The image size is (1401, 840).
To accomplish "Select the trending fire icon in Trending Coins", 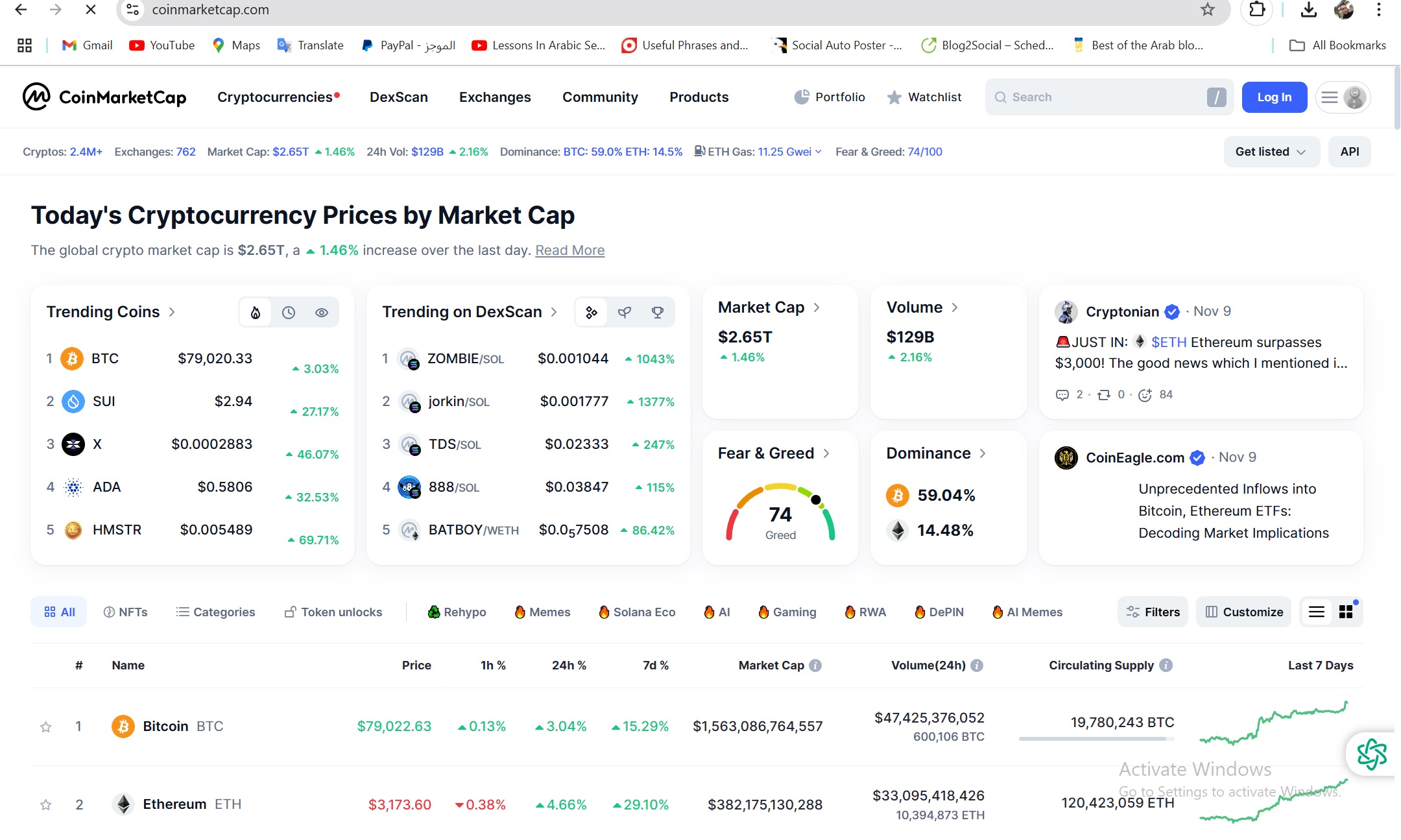I will pos(256,313).
